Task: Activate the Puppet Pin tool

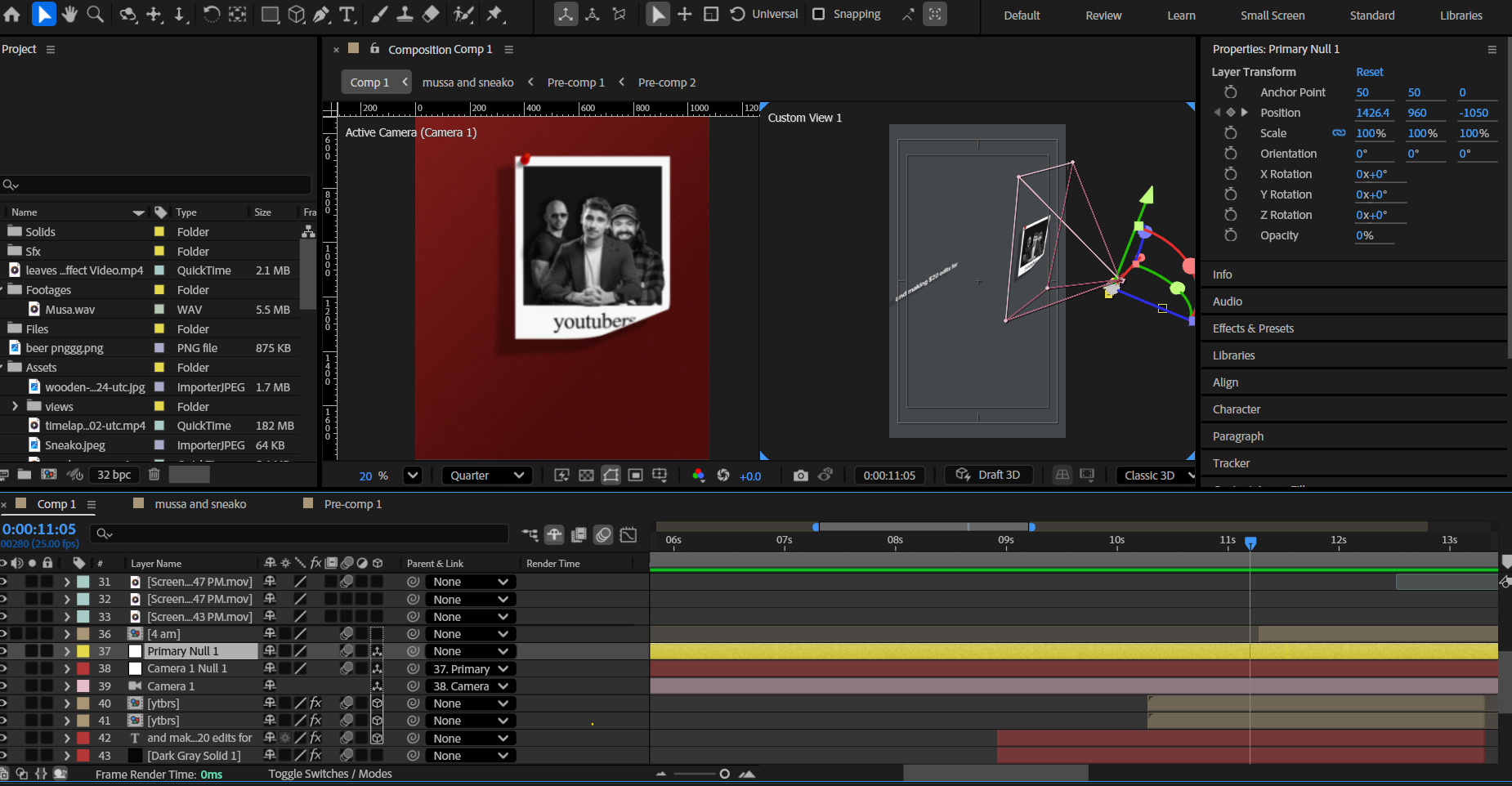Action: click(494, 14)
